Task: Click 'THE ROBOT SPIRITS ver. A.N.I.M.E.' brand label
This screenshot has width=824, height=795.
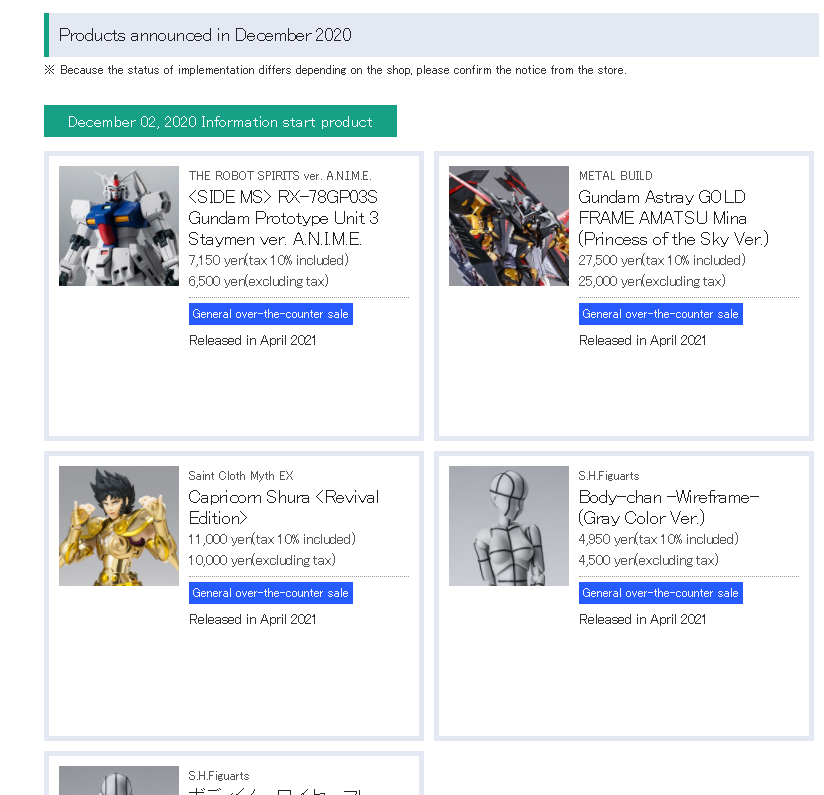Action: [280, 175]
